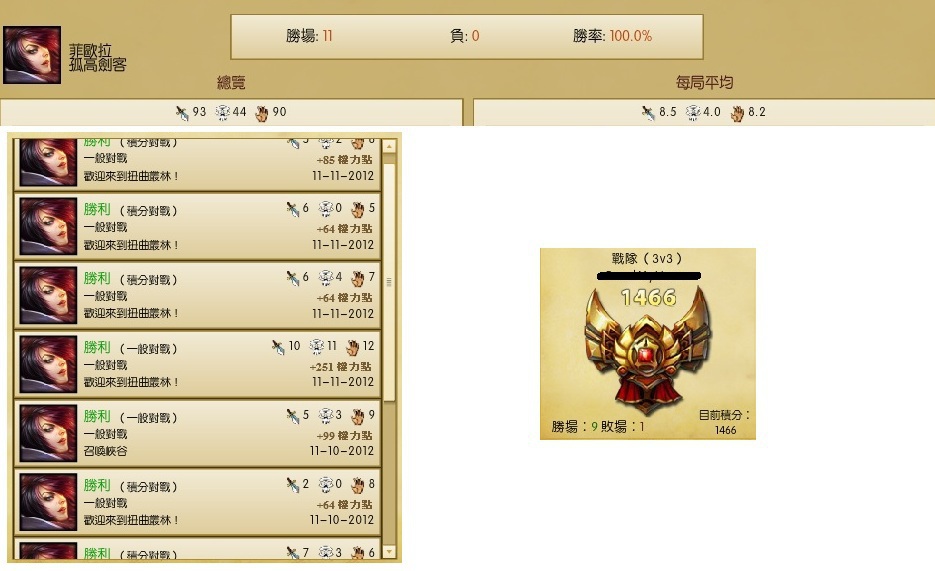Viewport: 935px width, 571px height.
Task: Click the 每局平均 per-game average heading
Action: point(704,82)
